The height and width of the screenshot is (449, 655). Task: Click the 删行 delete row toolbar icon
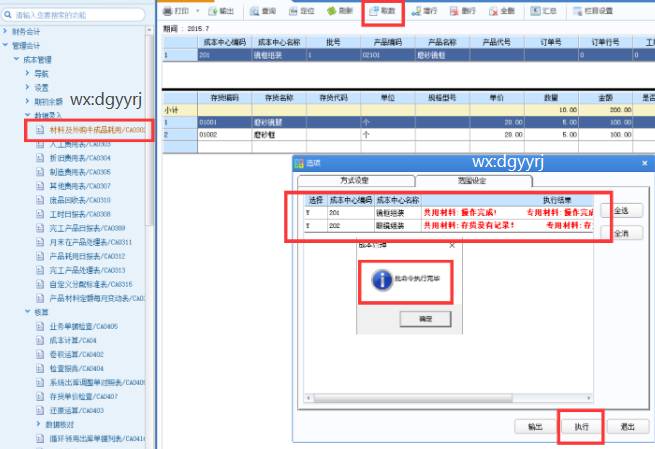(454, 11)
